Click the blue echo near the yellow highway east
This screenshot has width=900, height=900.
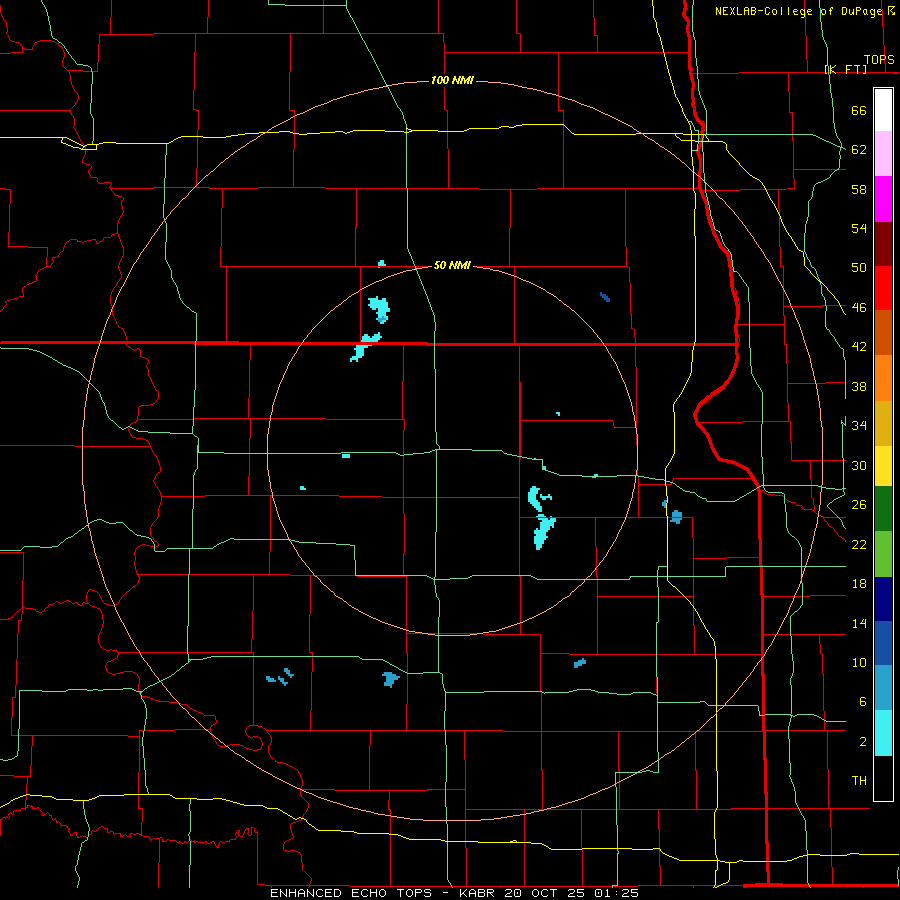coord(676,516)
